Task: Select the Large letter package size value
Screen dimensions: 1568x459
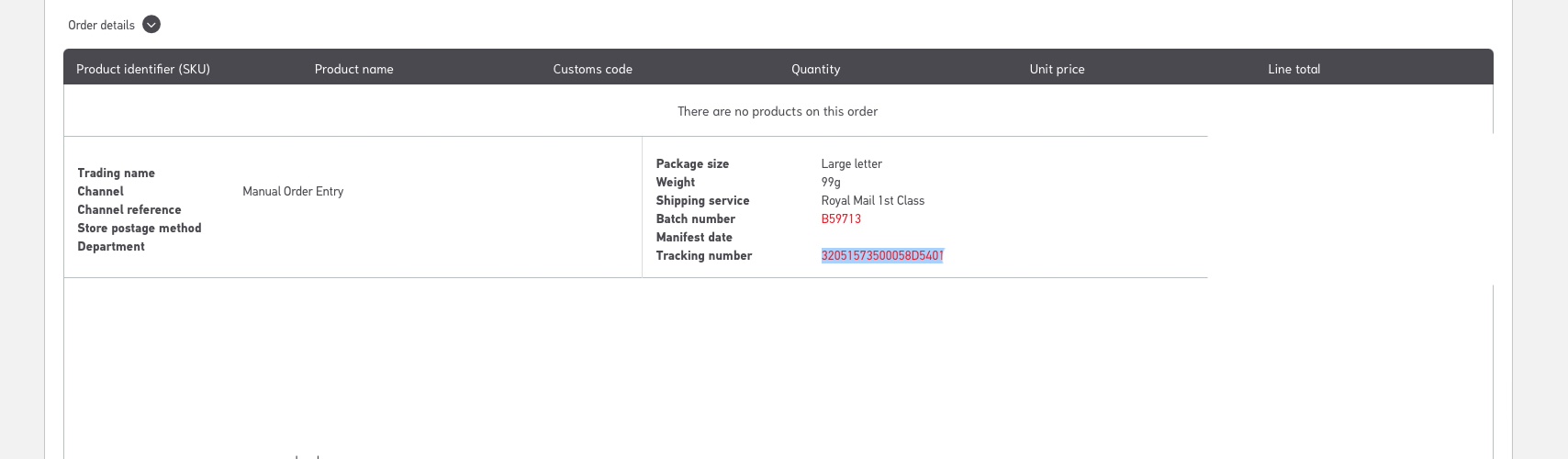Action: pyautogui.click(x=851, y=163)
